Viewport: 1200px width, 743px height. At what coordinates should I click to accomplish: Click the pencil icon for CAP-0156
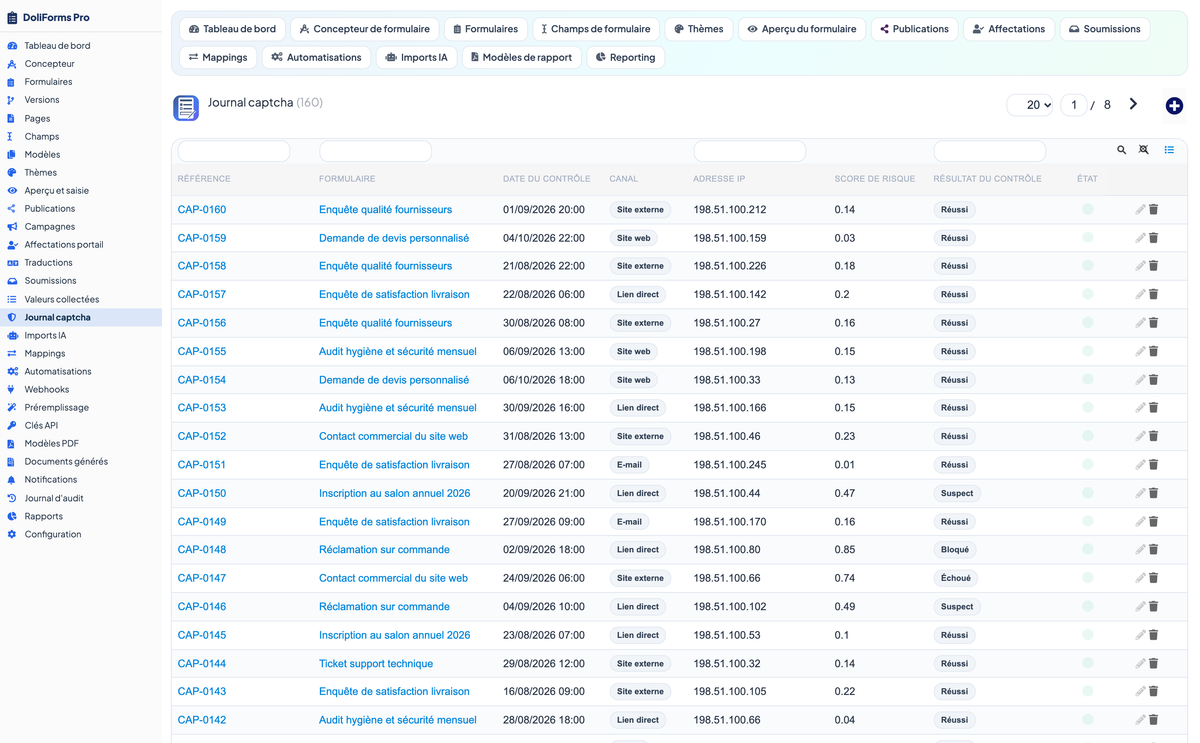pos(1140,323)
